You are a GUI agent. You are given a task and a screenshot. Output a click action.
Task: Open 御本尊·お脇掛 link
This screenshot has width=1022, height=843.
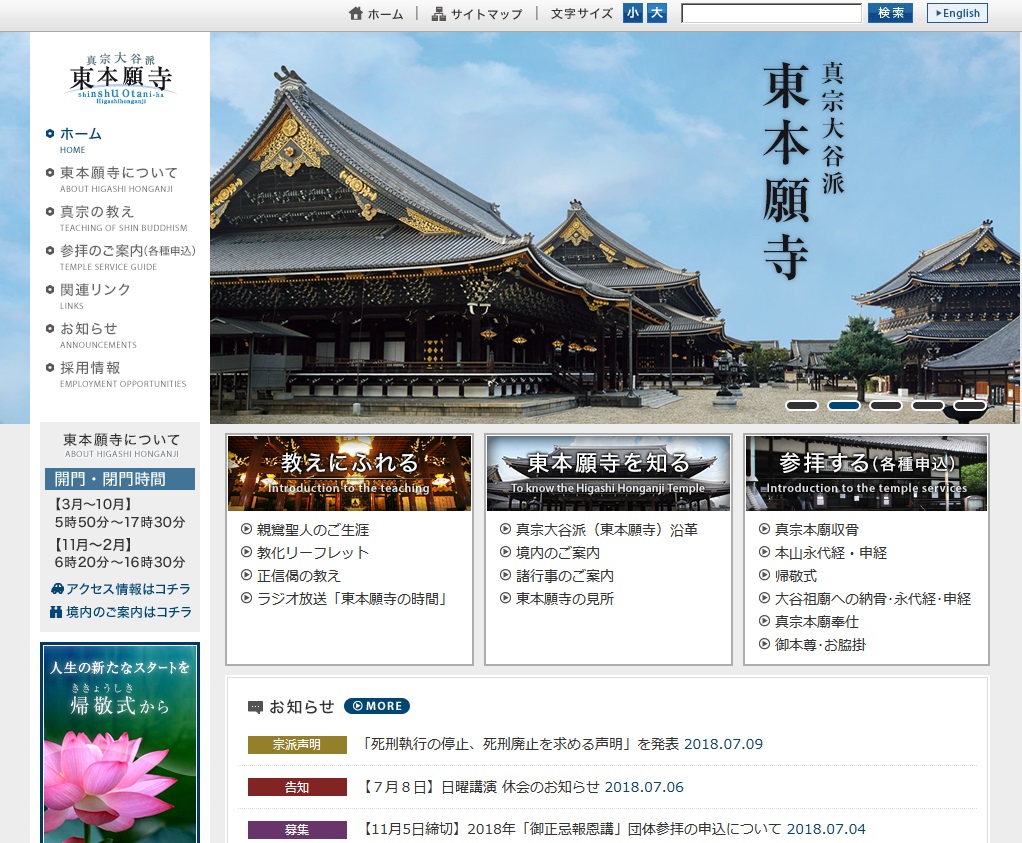tap(820, 645)
